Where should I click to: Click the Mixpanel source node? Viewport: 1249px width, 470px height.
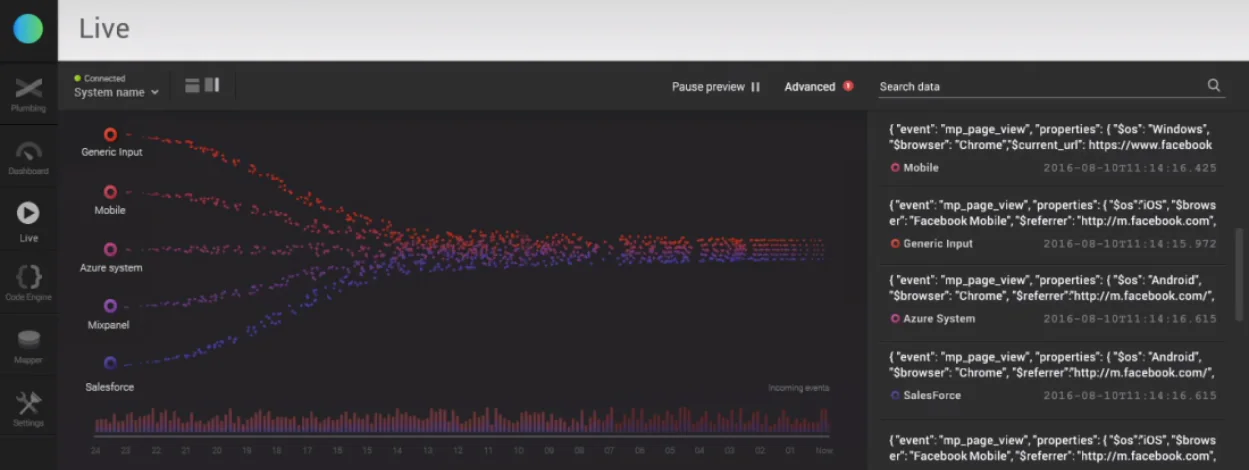click(x=110, y=306)
